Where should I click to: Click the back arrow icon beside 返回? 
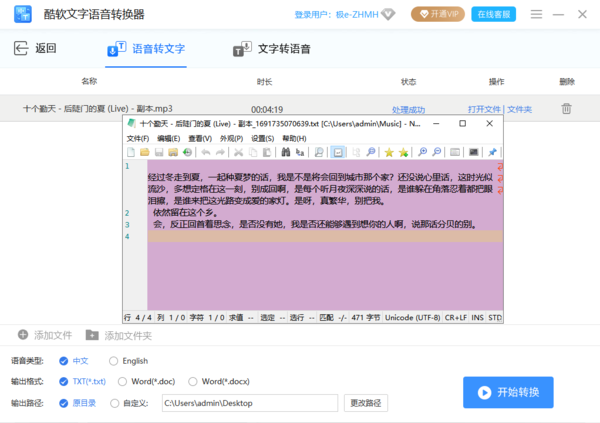[x=20, y=48]
